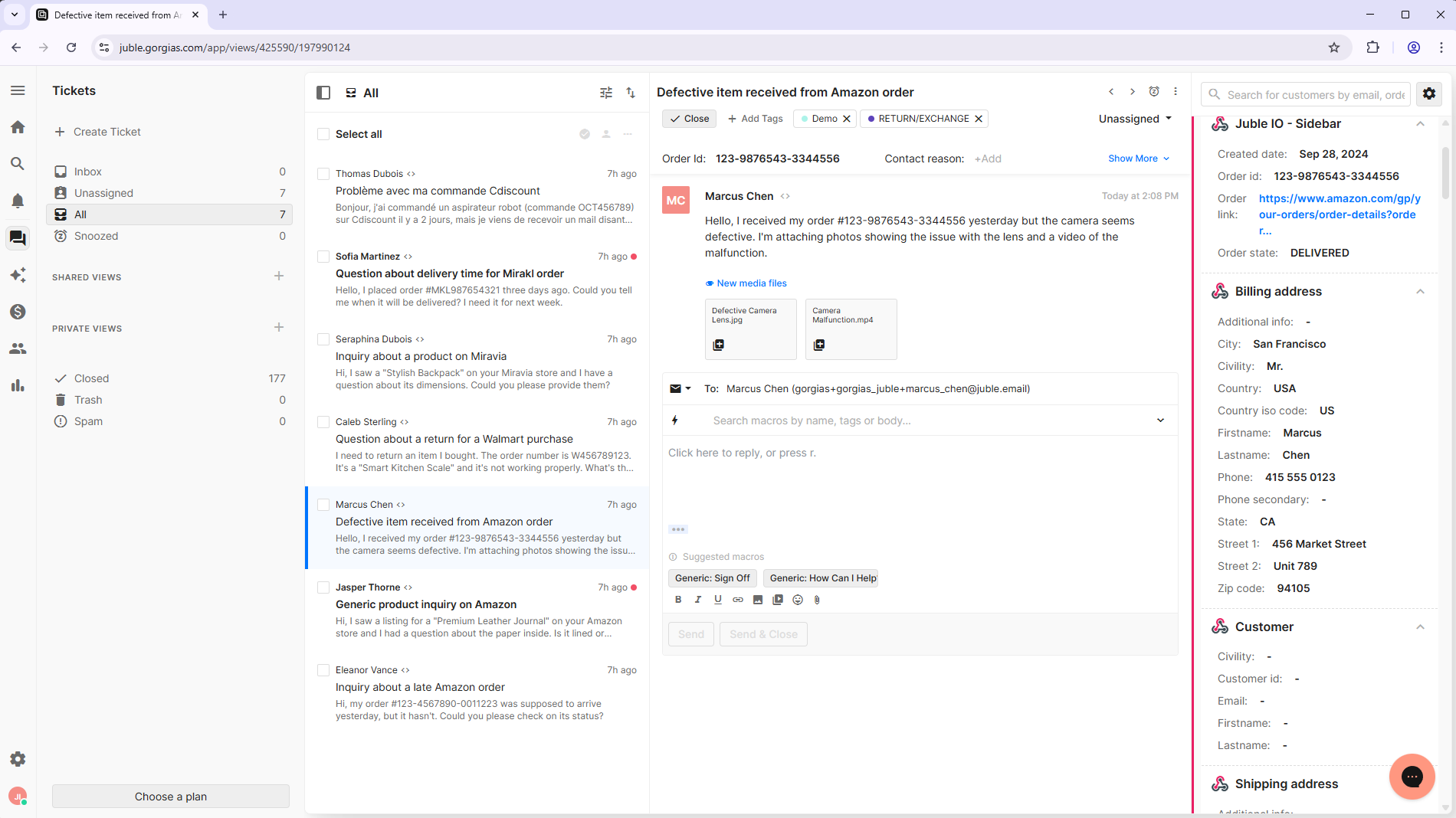
Task: Open the Inbox view
Action: 169,172
